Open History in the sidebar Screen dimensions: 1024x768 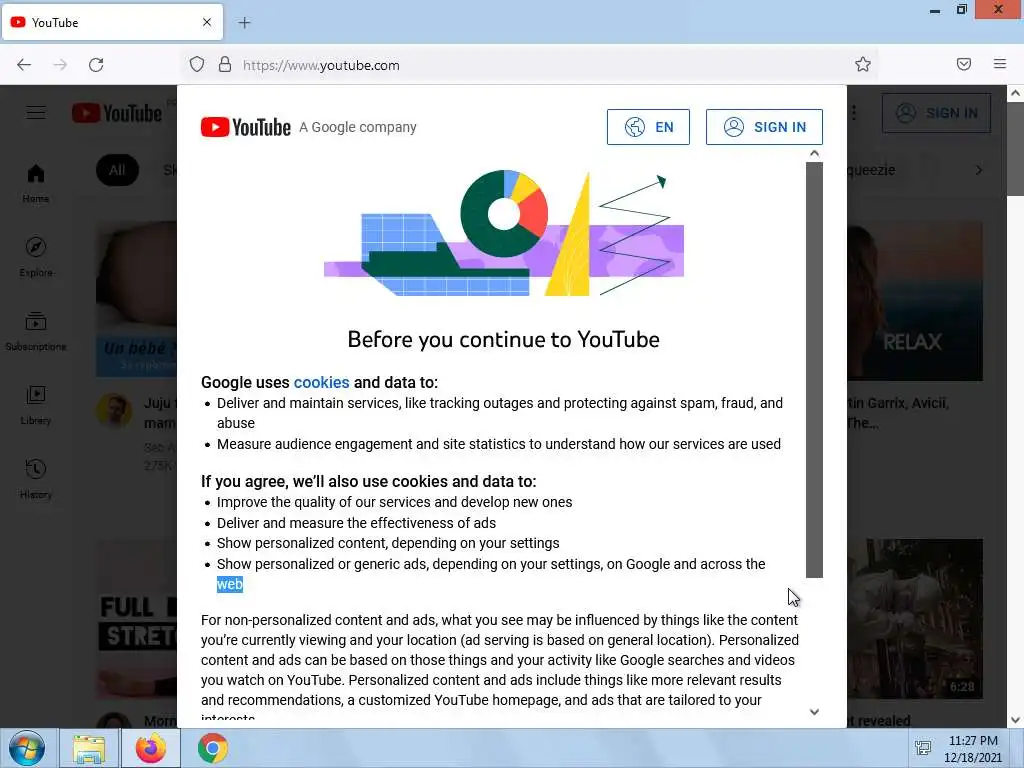click(x=36, y=479)
